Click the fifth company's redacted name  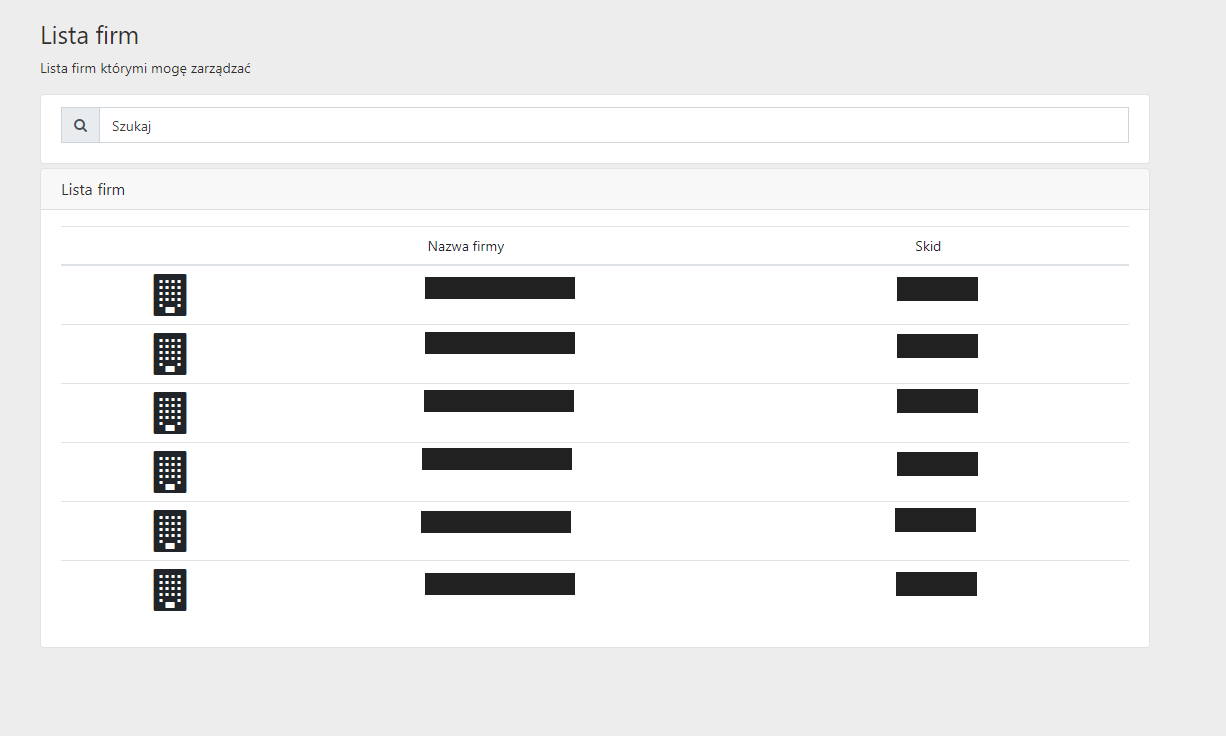click(x=496, y=522)
